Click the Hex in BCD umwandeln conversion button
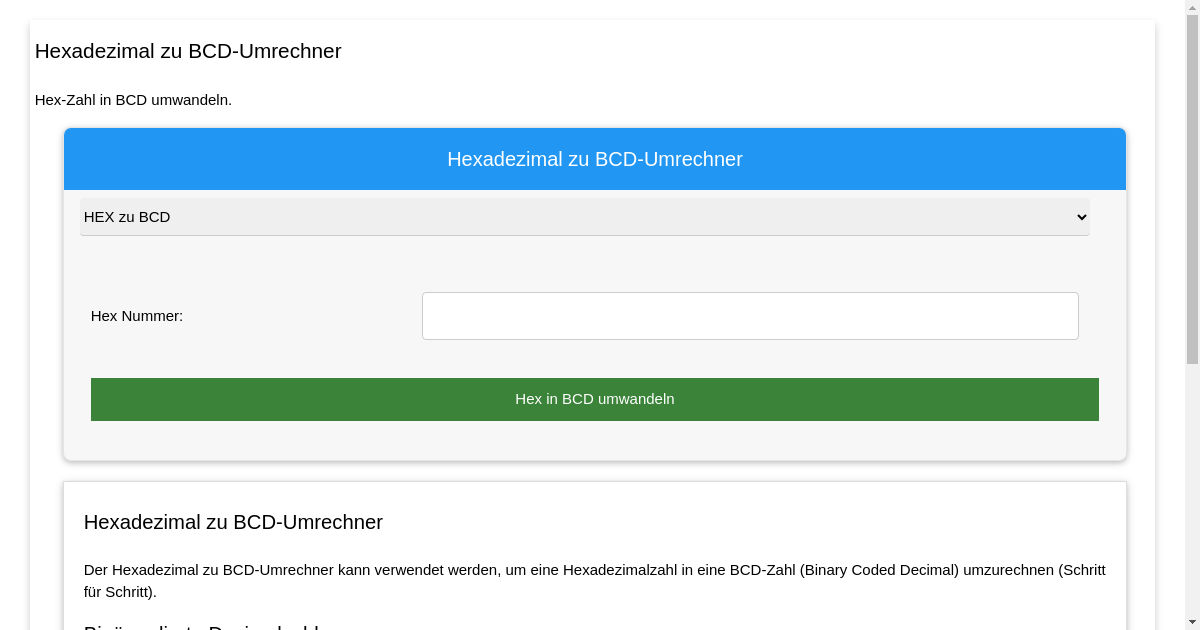This screenshot has width=1200, height=630. point(595,399)
